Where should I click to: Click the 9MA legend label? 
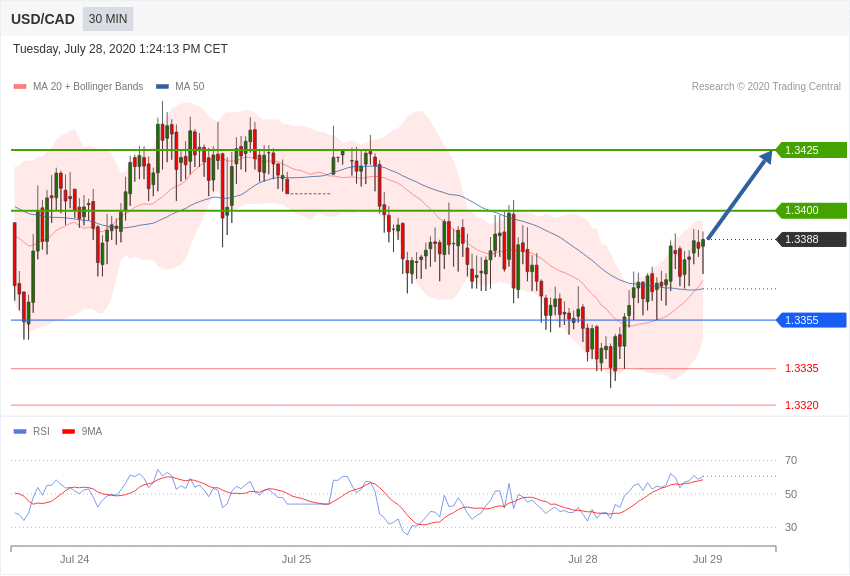92,431
